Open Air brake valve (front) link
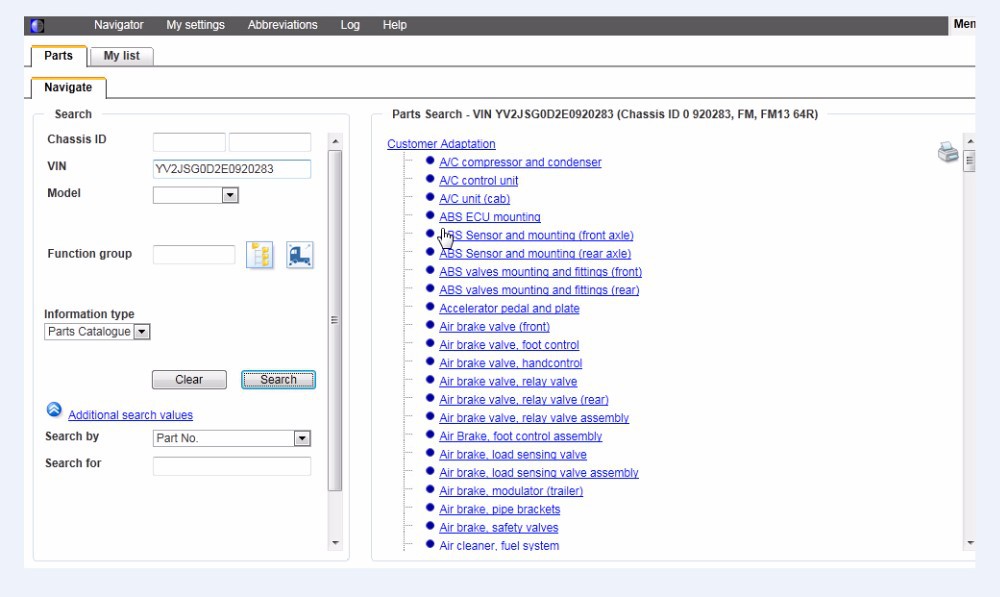The width and height of the screenshot is (1000, 597). (x=494, y=327)
